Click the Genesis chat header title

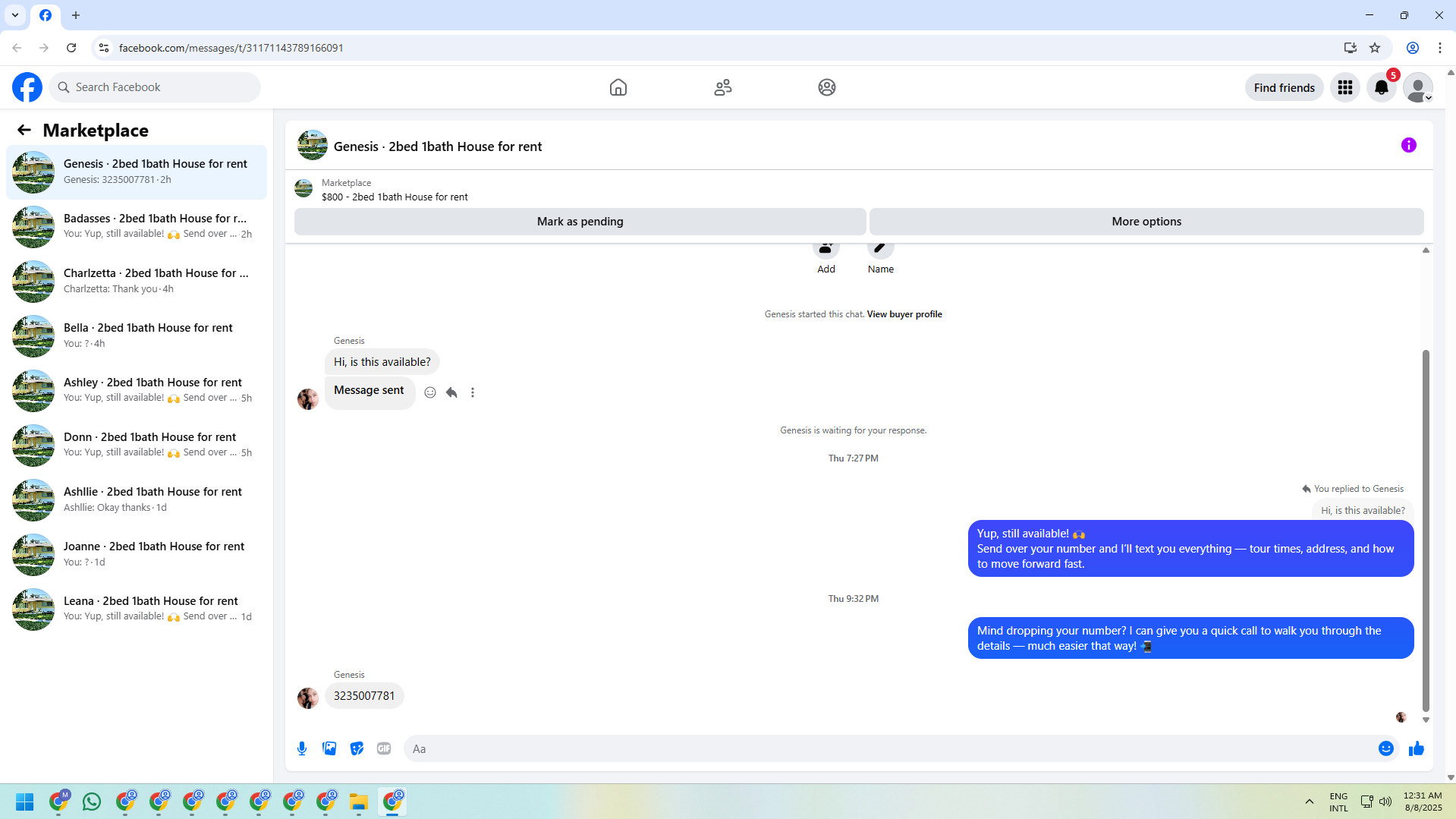coord(438,146)
